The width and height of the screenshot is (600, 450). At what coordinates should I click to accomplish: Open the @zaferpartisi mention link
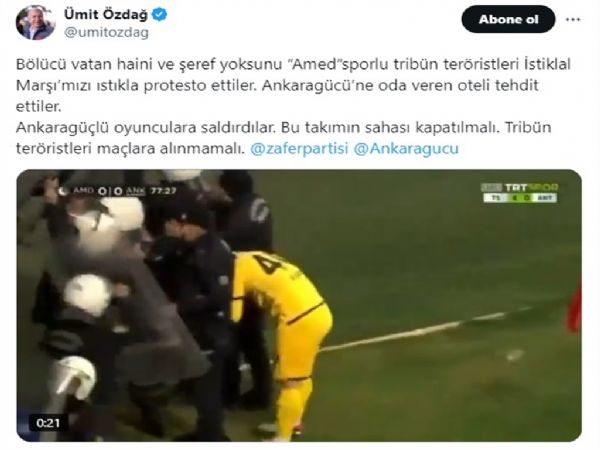coord(299,148)
